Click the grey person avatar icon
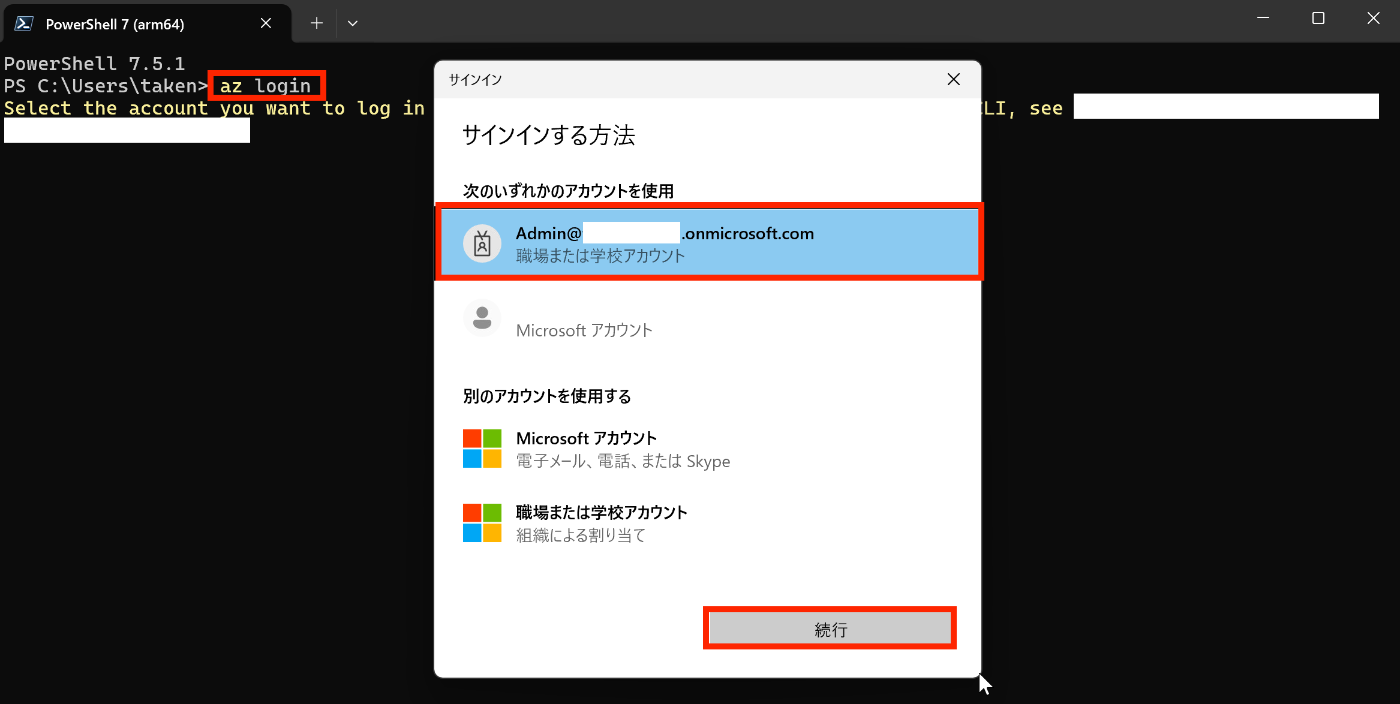The height and width of the screenshot is (704, 1400). [482, 319]
